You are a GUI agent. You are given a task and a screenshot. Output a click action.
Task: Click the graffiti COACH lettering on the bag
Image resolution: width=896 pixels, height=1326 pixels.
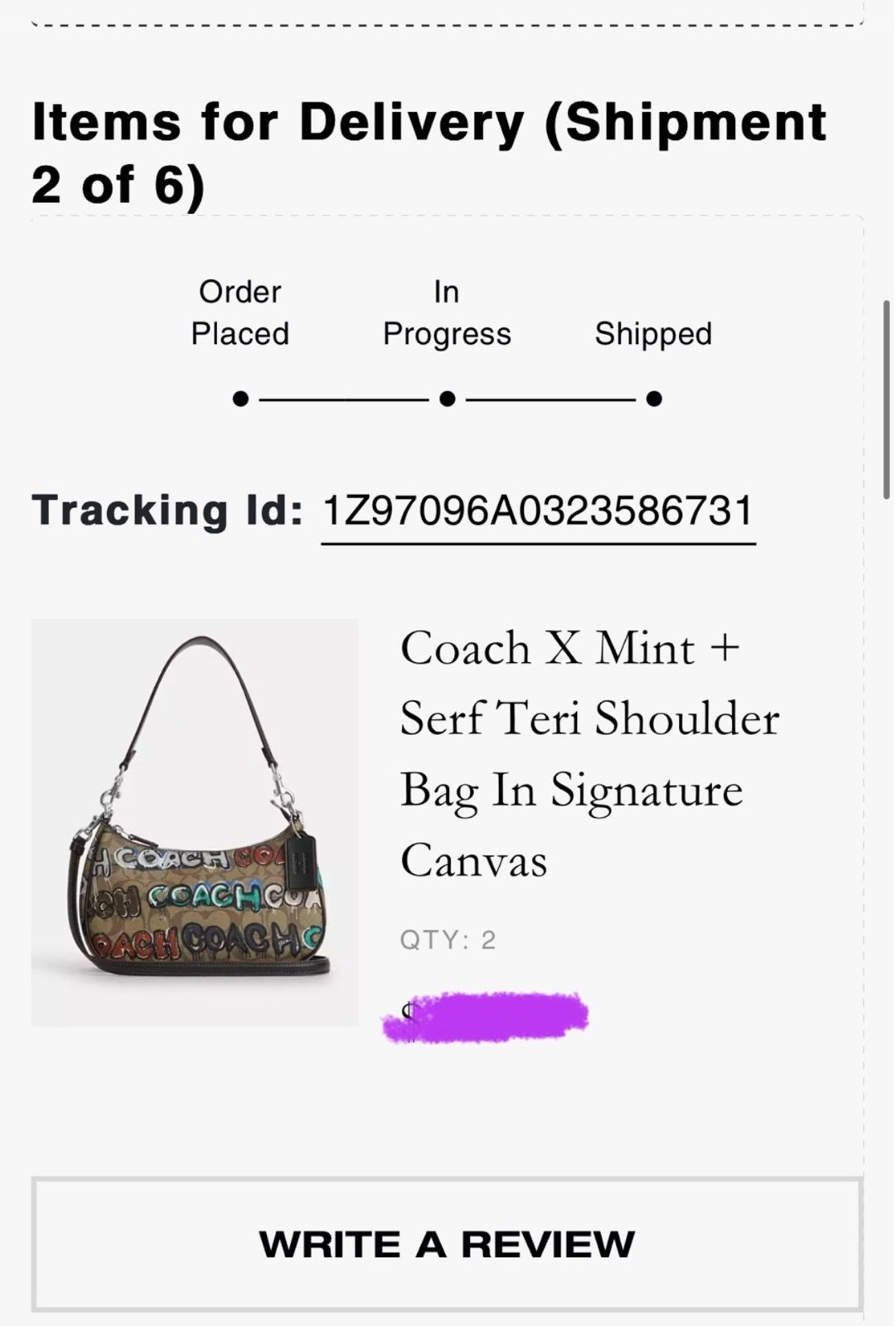199,902
